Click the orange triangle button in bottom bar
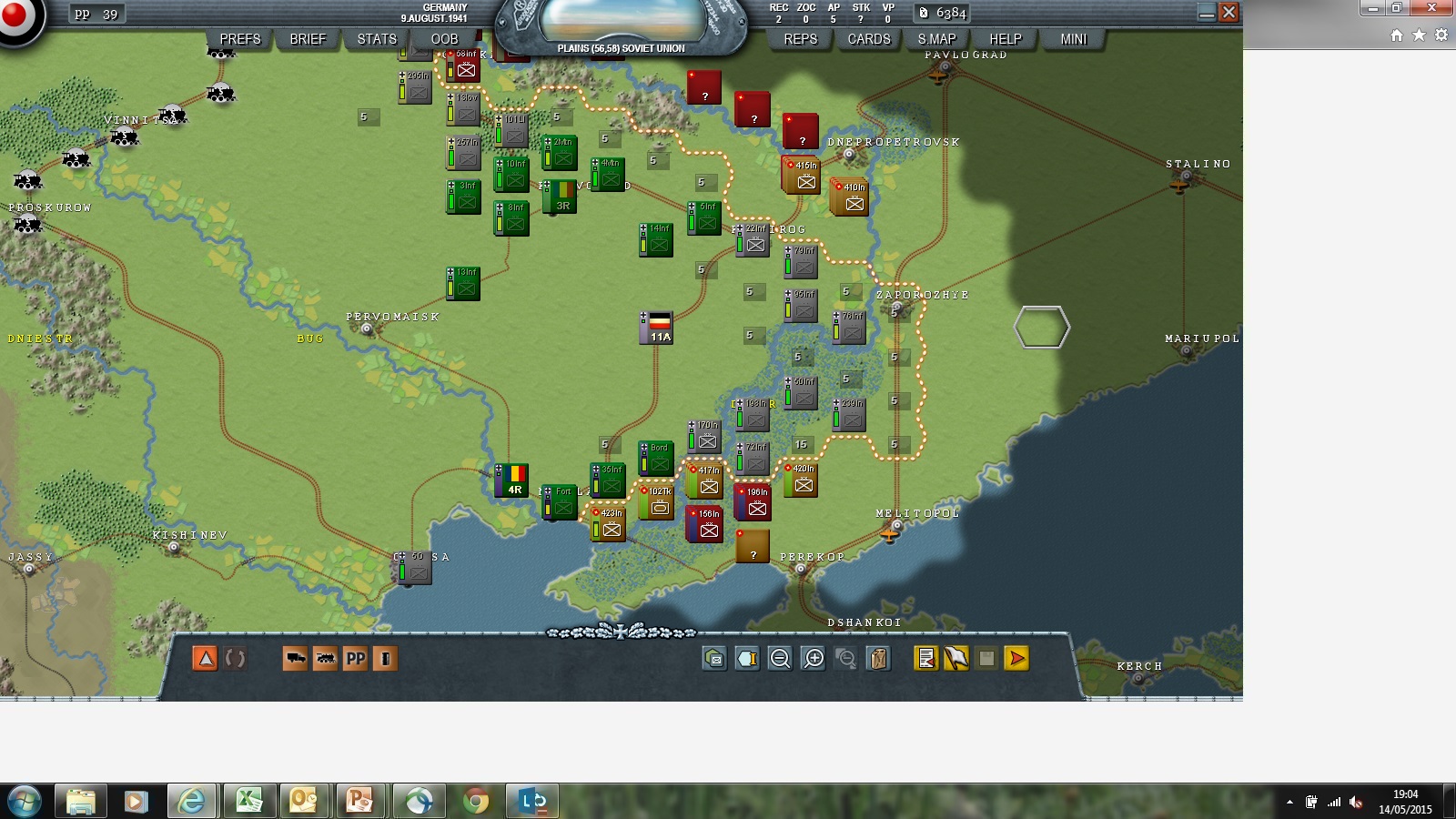The height and width of the screenshot is (819, 1456). point(206,658)
